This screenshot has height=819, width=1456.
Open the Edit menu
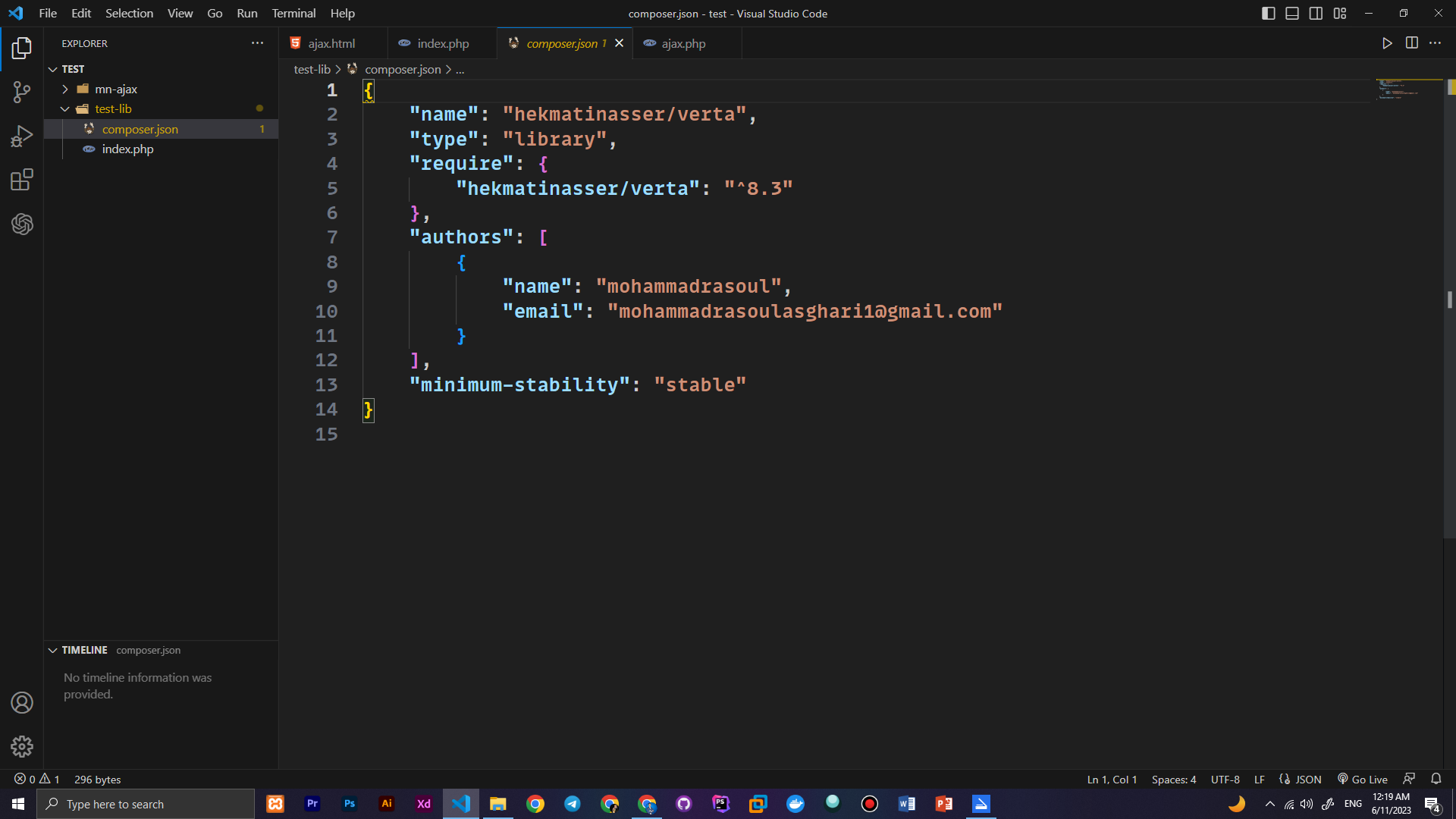tap(81, 14)
